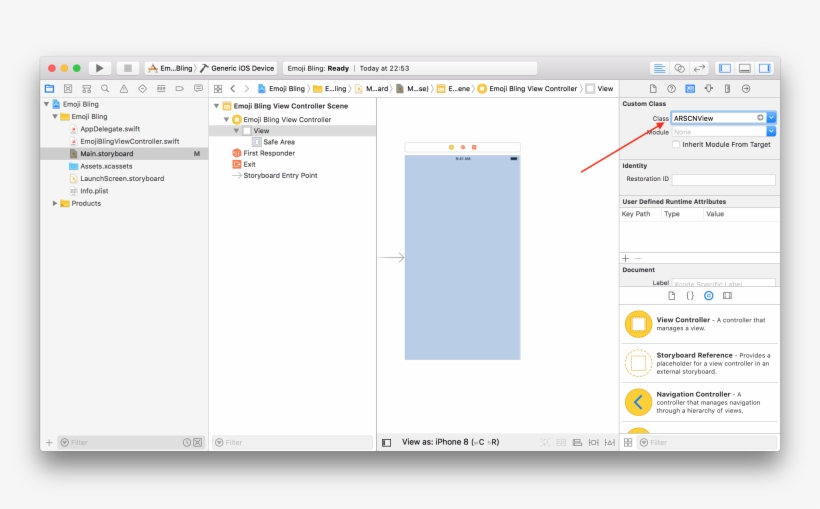Select First Responder in outline
Screen dimensions: 820x509
click(264, 153)
